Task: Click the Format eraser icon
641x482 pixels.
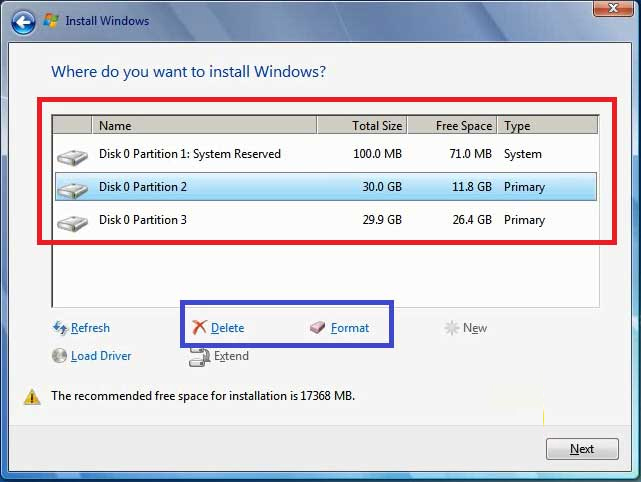Action: 318,328
